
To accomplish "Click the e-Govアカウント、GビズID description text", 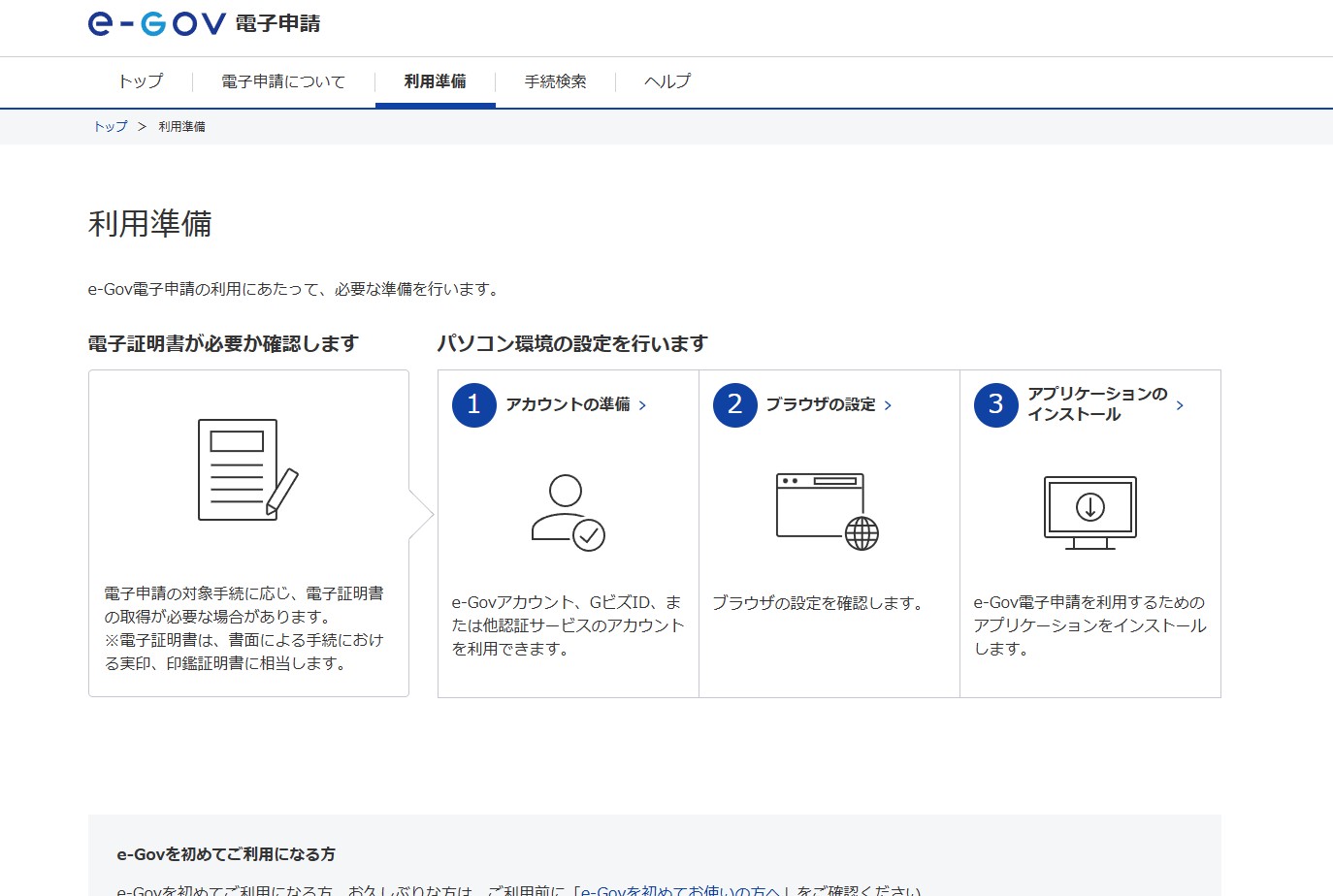I will point(568,625).
